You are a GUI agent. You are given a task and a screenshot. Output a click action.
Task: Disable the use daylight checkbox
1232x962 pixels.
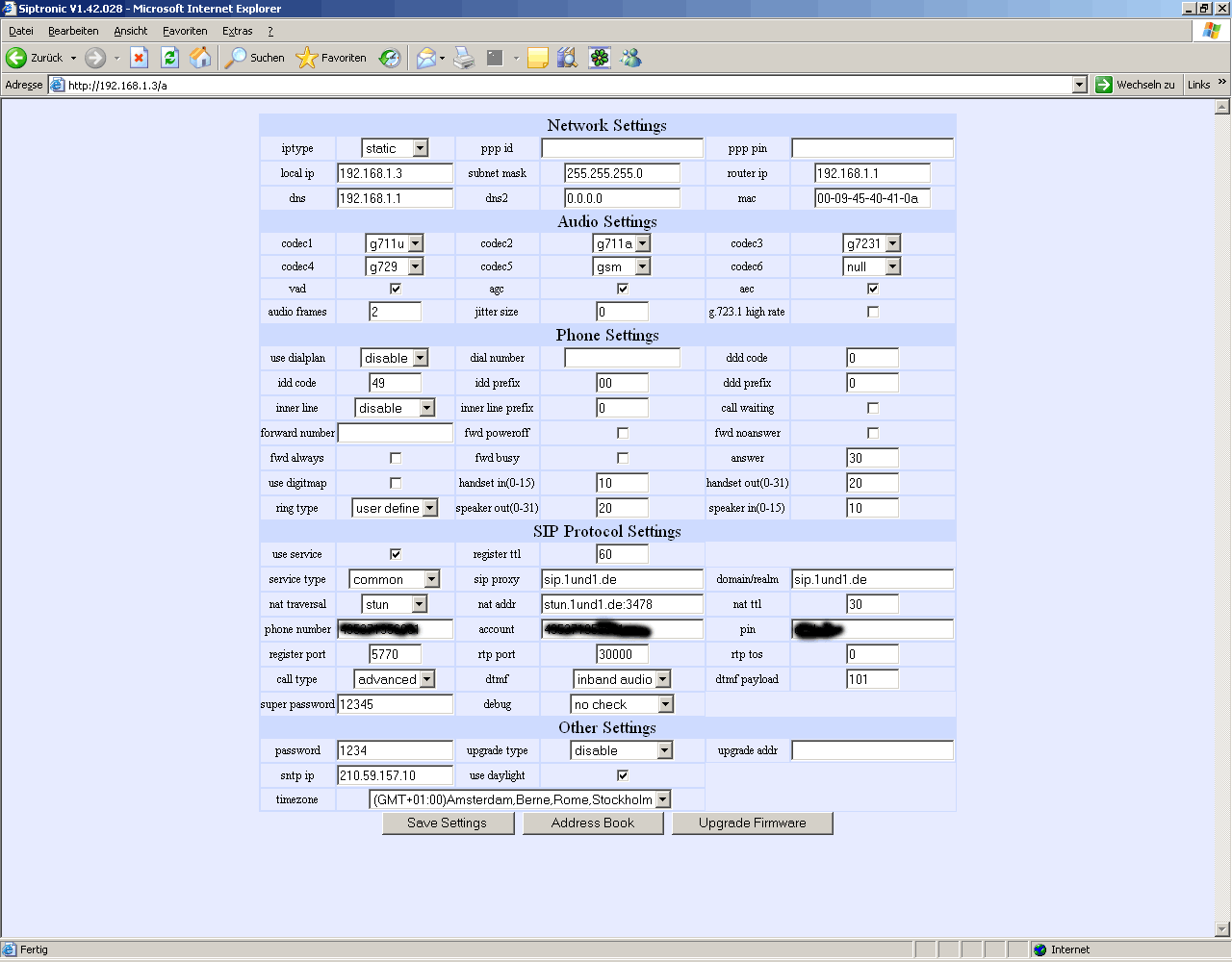[x=623, y=775]
